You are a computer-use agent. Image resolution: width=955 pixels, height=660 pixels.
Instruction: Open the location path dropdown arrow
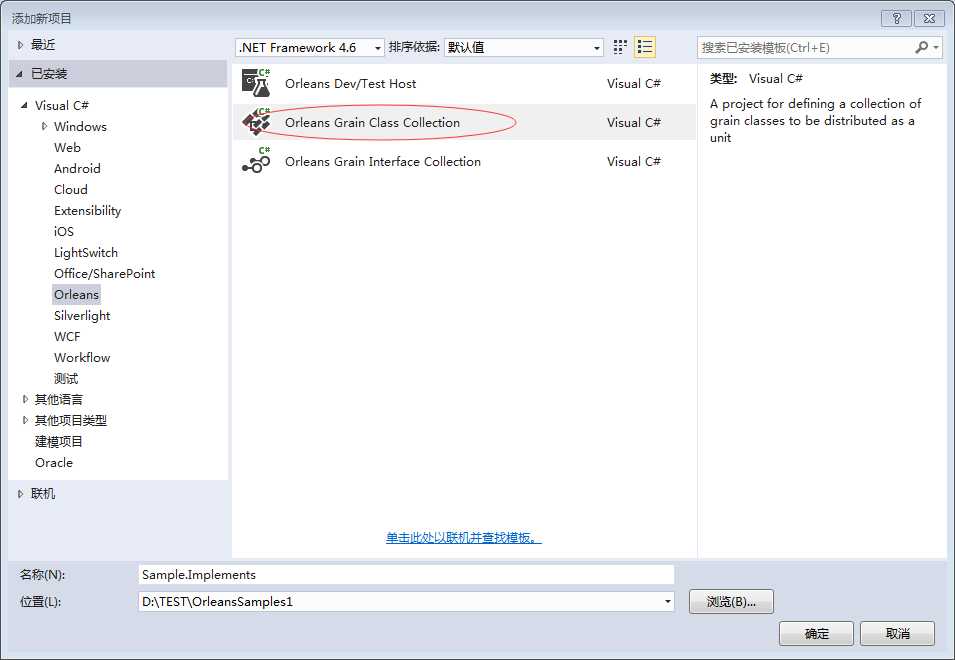point(668,602)
